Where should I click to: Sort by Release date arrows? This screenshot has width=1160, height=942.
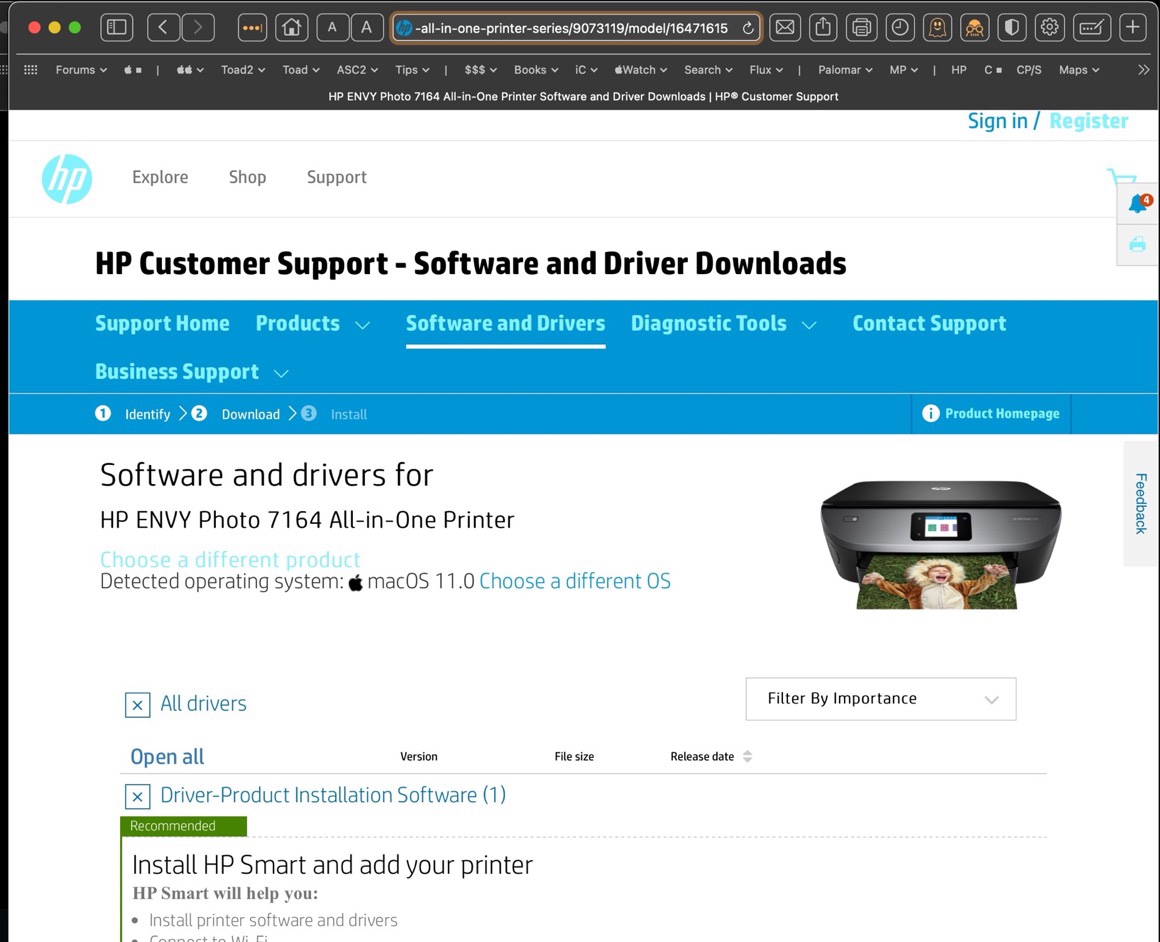[x=747, y=756]
